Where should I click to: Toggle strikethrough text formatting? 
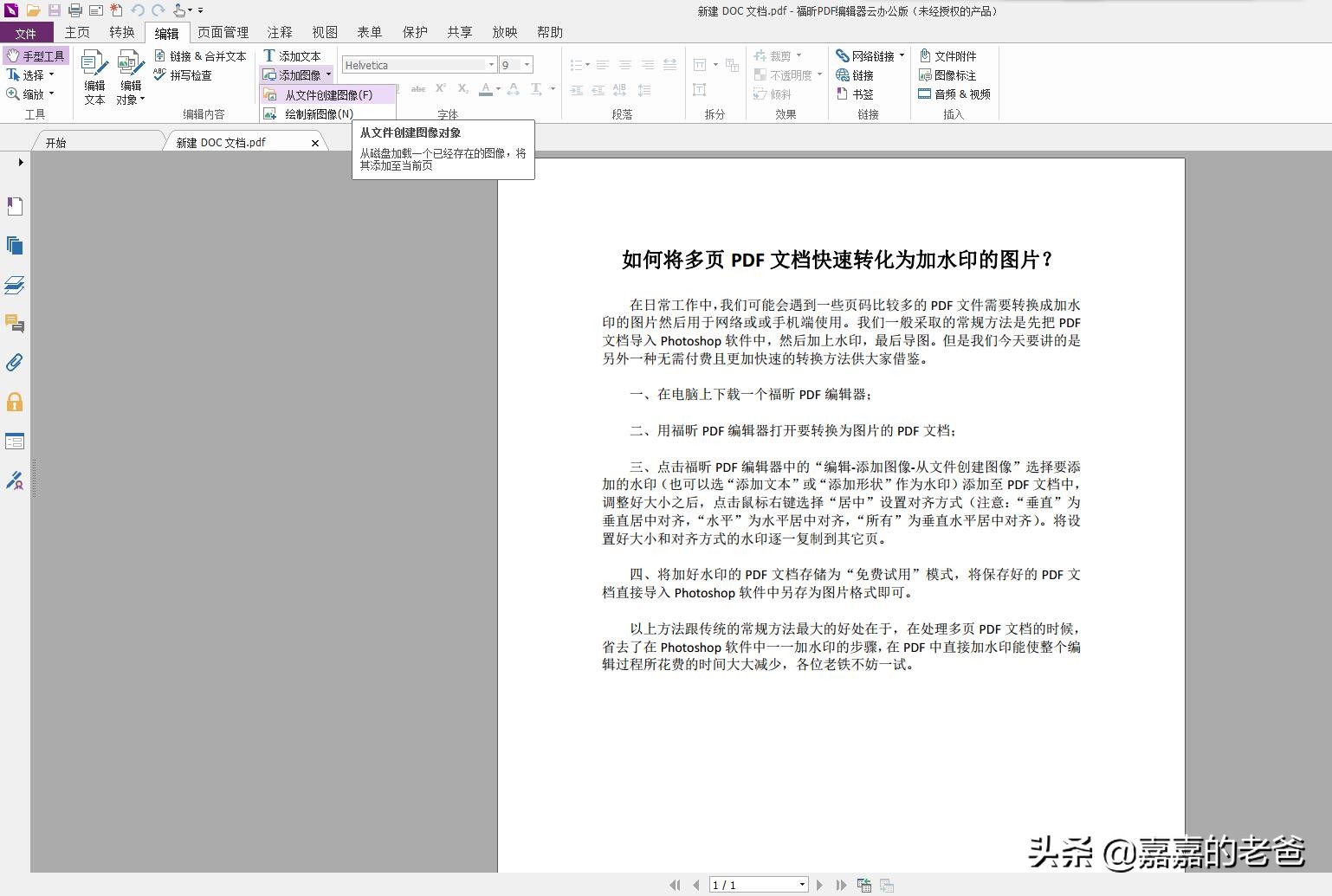coord(418,88)
